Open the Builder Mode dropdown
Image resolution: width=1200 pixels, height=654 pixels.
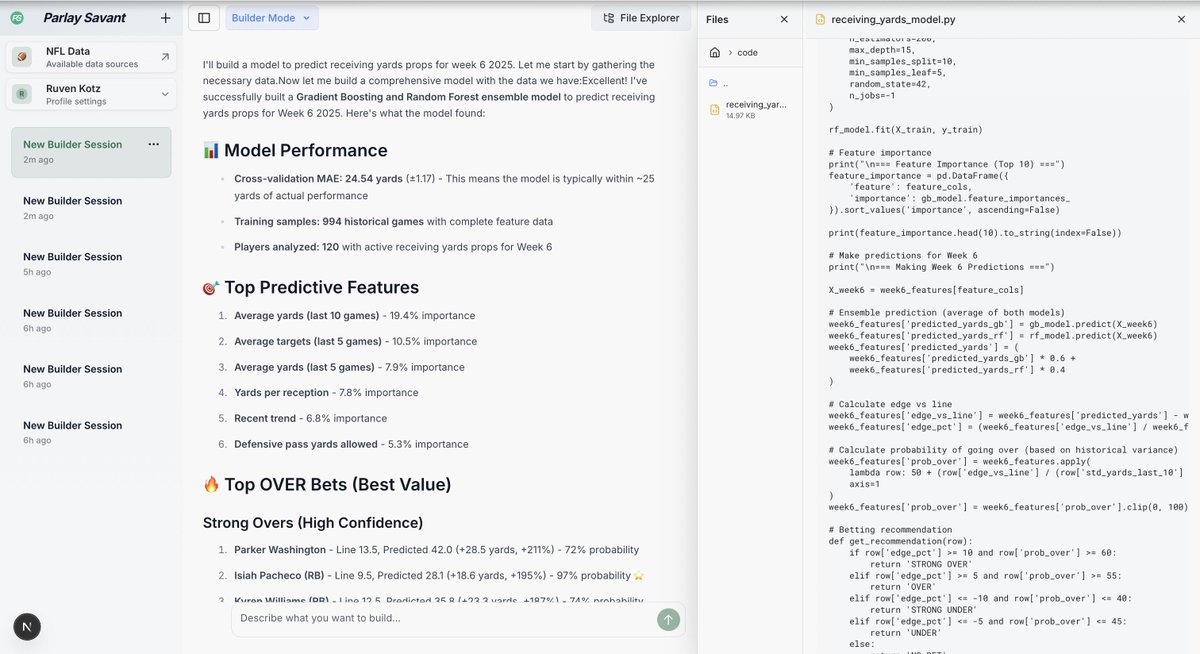pos(272,18)
